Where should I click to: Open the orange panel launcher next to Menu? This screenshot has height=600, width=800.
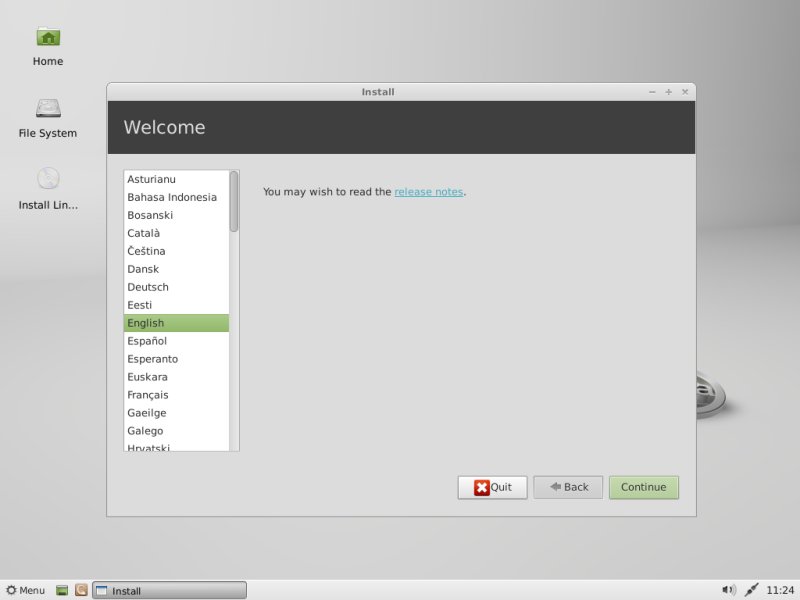coord(81,590)
